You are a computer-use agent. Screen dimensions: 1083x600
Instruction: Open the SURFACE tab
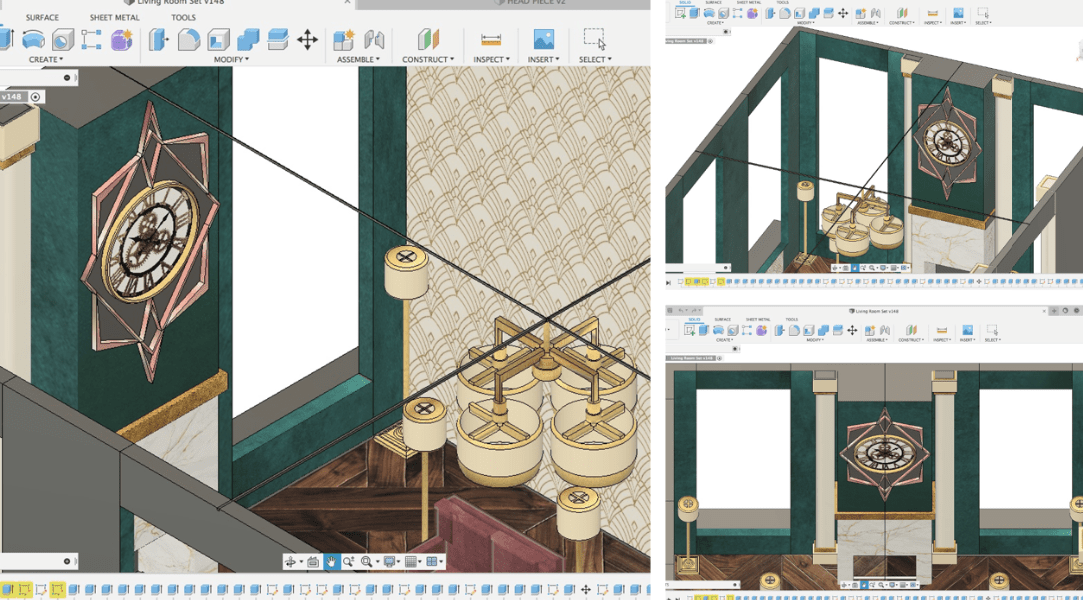[x=42, y=17]
